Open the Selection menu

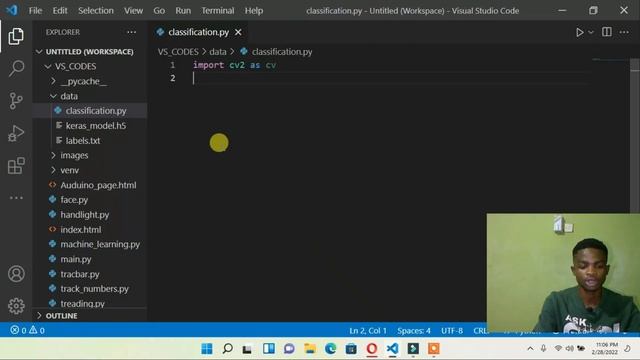pyautogui.click(x=96, y=11)
